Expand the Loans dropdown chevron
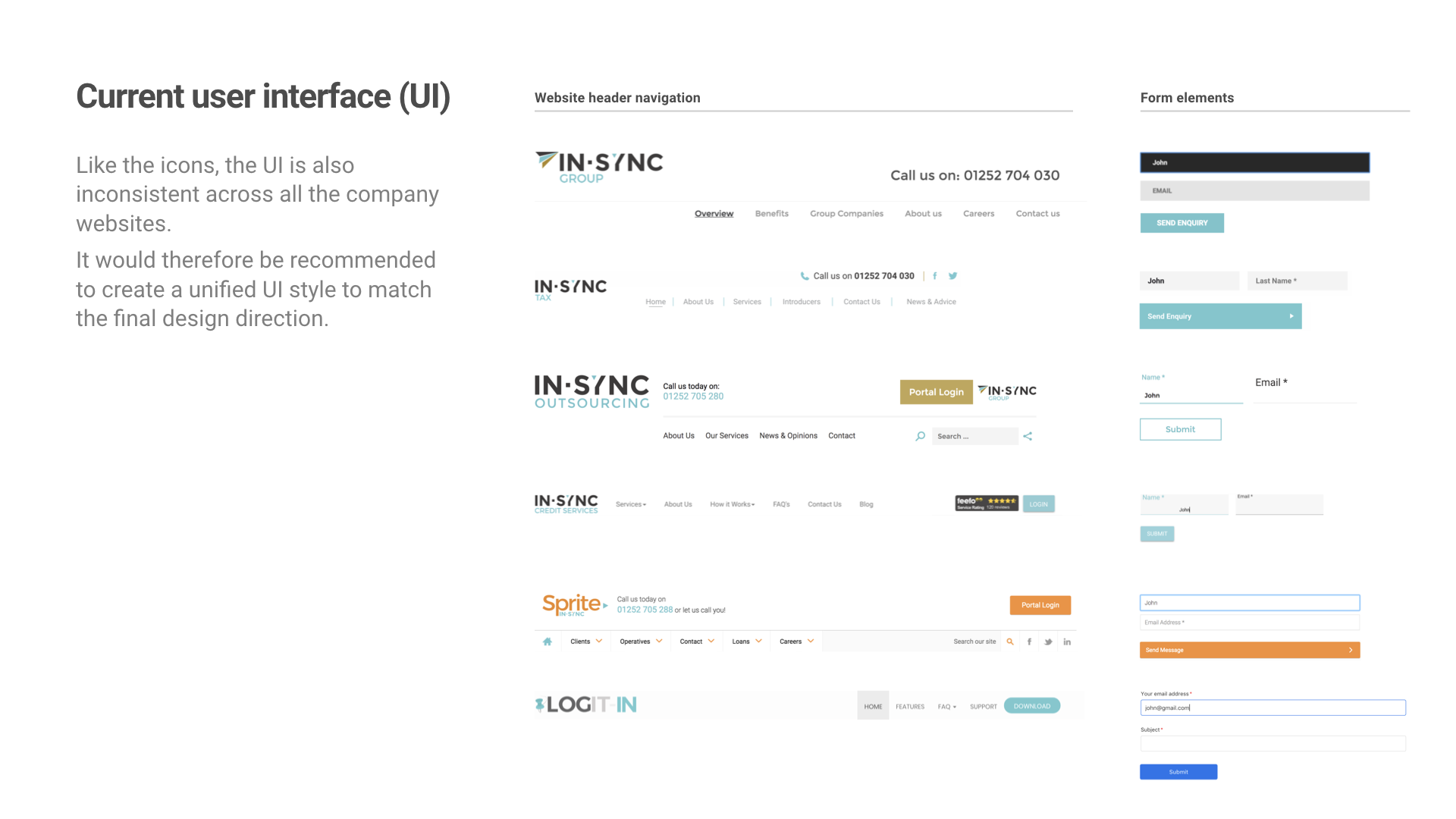 tap(758, 641)
